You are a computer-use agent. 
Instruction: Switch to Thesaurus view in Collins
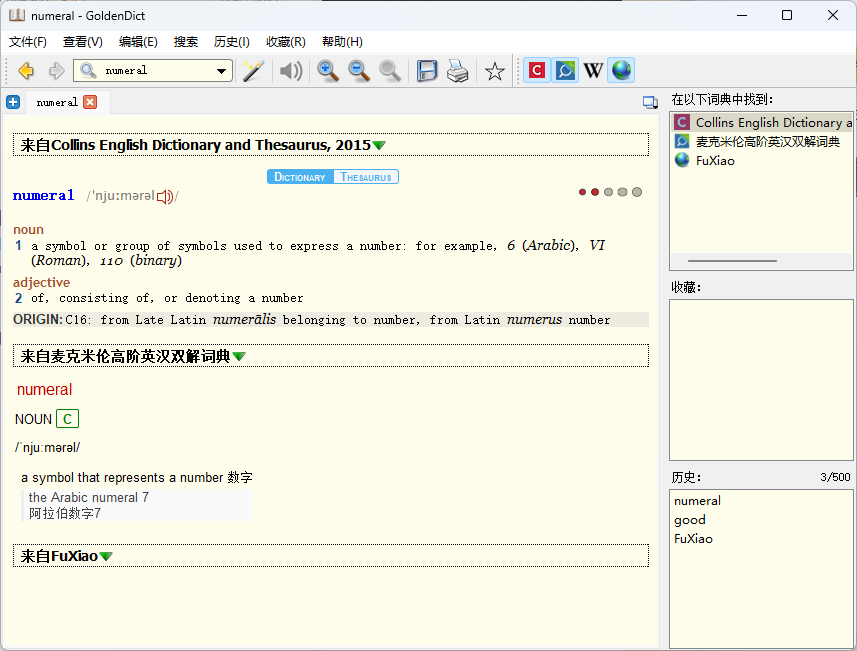[x=366, y=177]
